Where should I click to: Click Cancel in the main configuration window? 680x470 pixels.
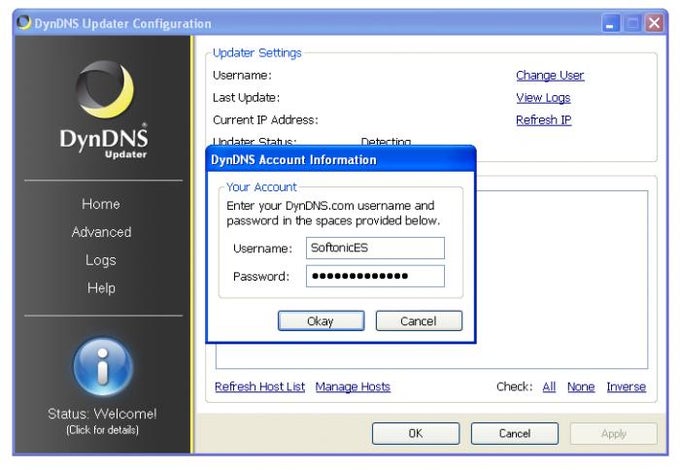(515, 434)
